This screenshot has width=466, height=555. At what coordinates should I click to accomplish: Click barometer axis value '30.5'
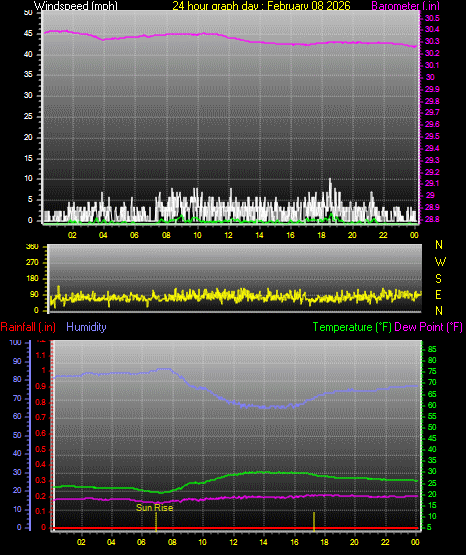click(432, 18)
